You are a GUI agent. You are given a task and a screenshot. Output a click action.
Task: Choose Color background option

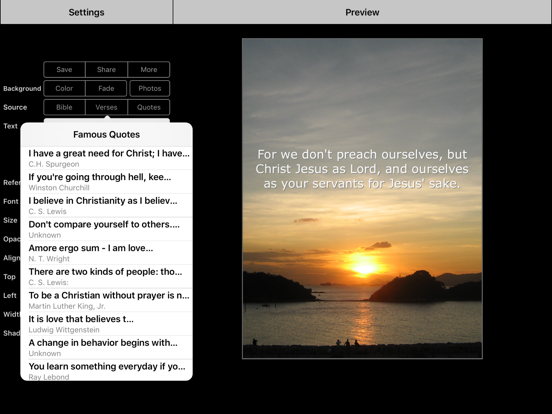64,88
